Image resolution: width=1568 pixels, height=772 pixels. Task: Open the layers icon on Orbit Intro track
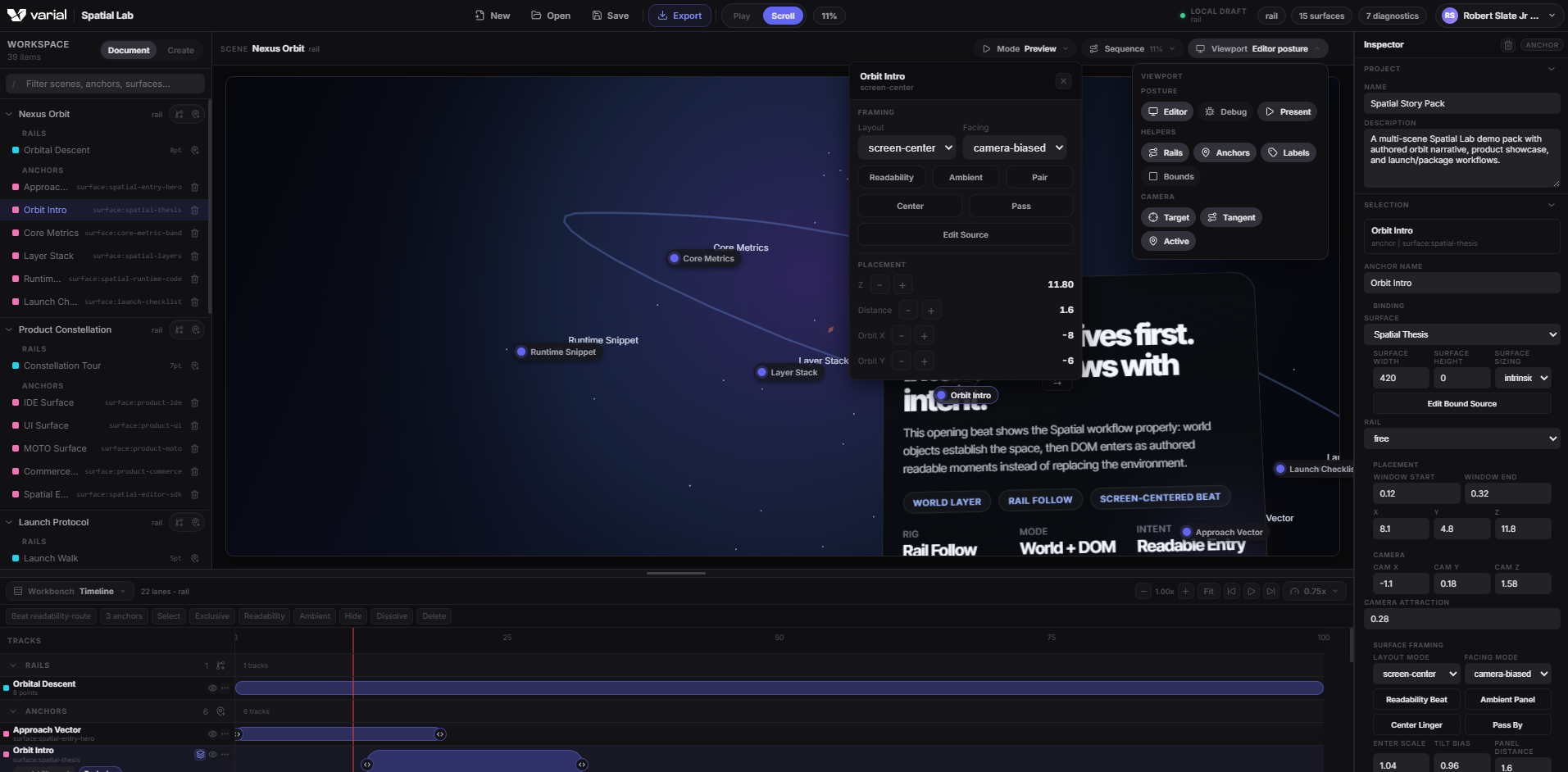coord(200,754)
